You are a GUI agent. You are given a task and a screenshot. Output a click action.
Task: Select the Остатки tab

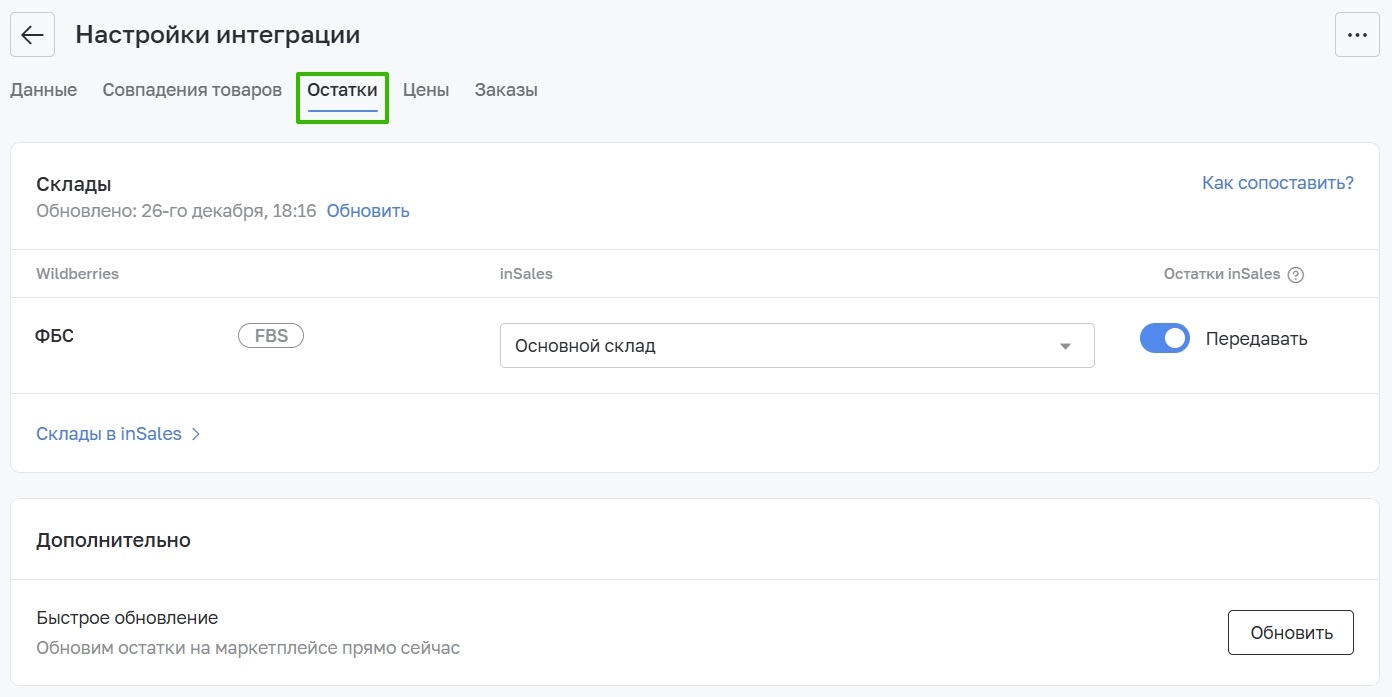(342, 90)
